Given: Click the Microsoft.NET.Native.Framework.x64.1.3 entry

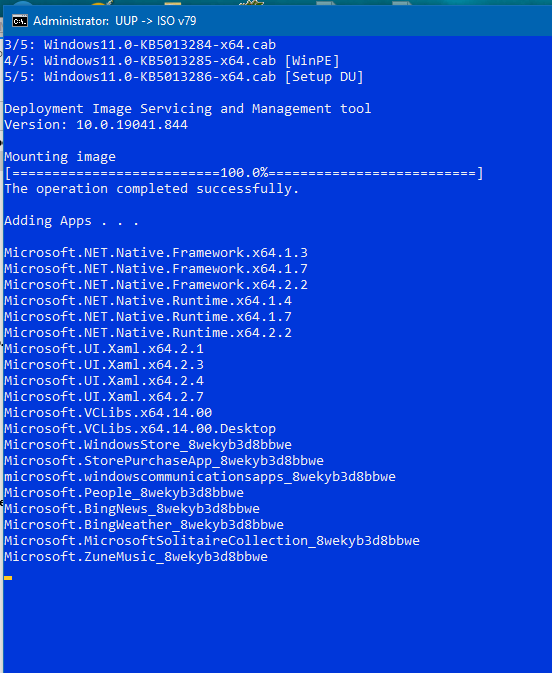Looking at the screenshot, I should [156, 252].
